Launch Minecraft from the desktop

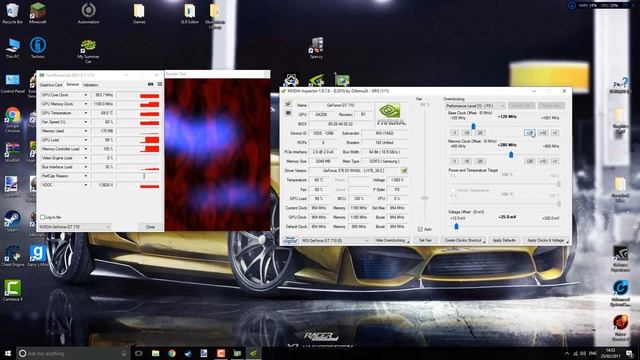tap(38, 13)
